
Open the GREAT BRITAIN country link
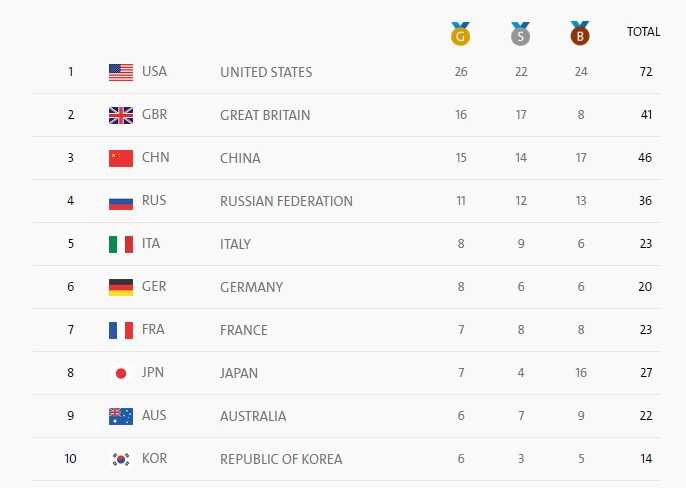pyautogui.click(x=265, y=115)
